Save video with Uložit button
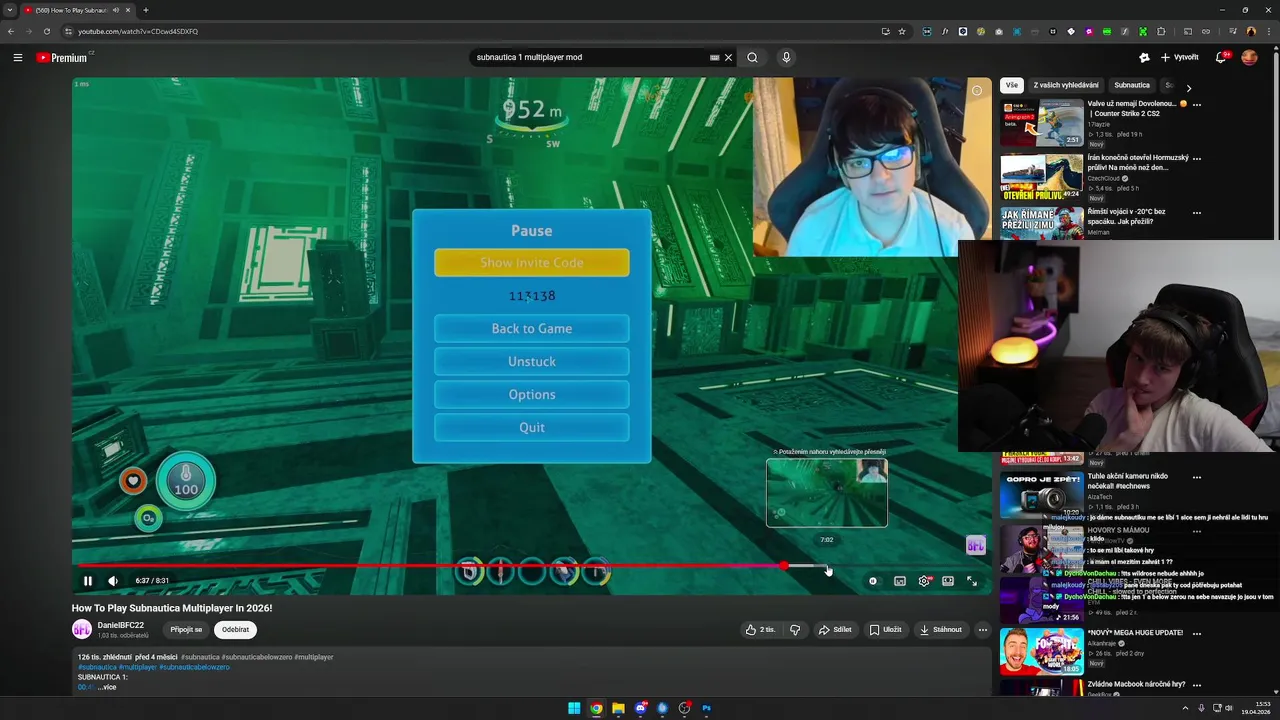 (x=885, y=630)
